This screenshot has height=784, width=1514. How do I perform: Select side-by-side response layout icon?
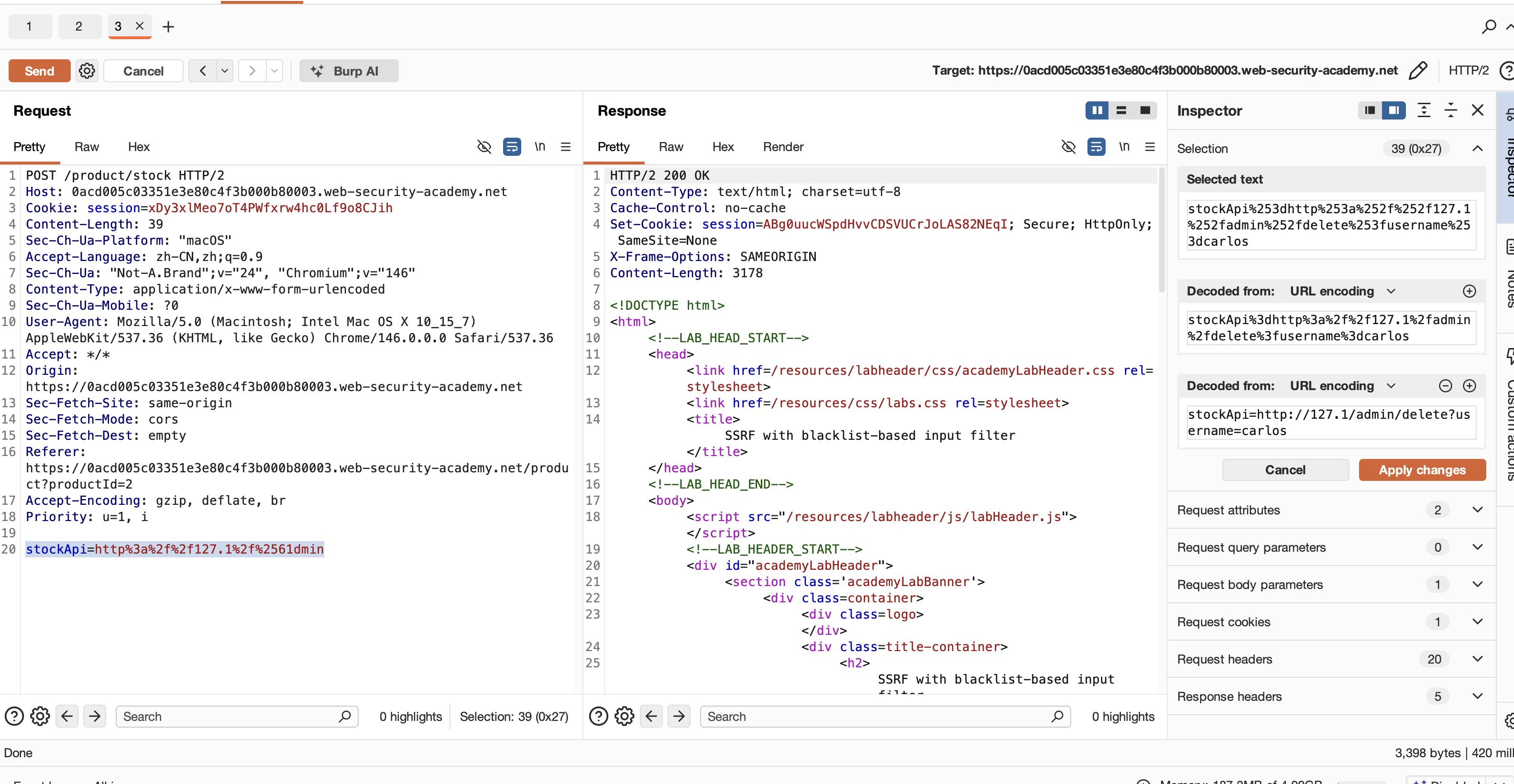[x=1097, y=110]
